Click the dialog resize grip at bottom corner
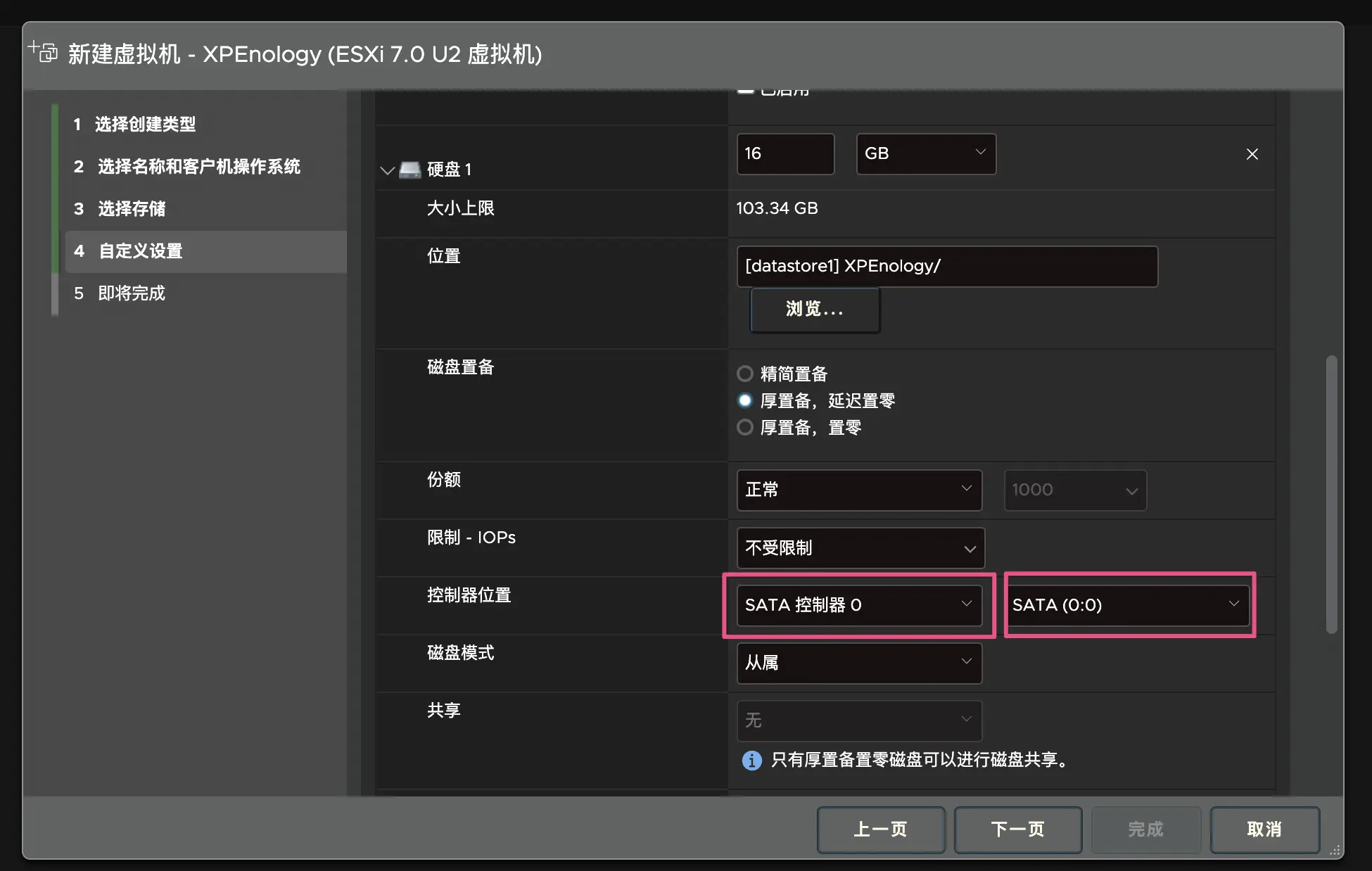 1334,850
